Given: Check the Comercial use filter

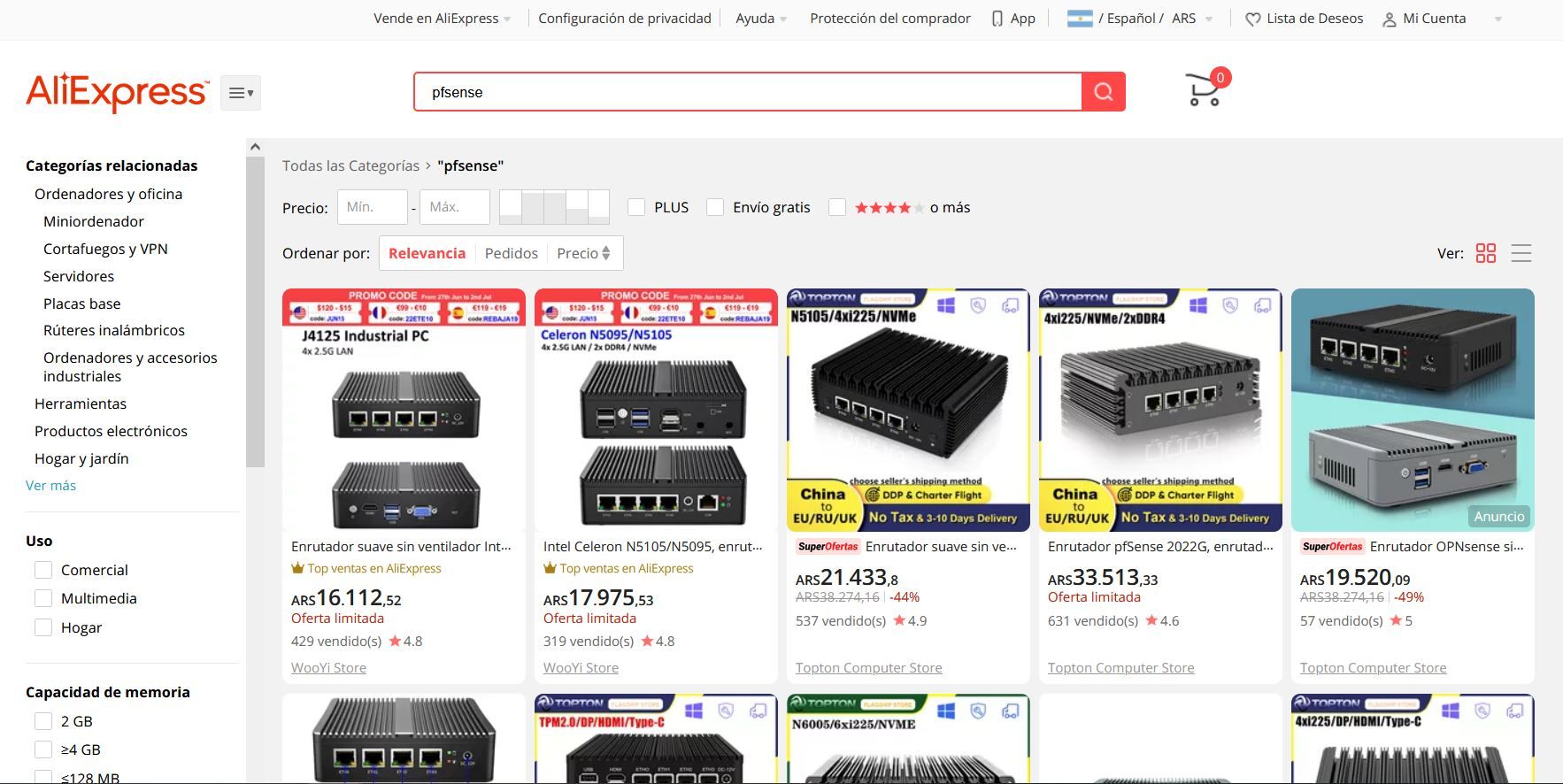Looking at the screenshot, I should pos(43,570).
